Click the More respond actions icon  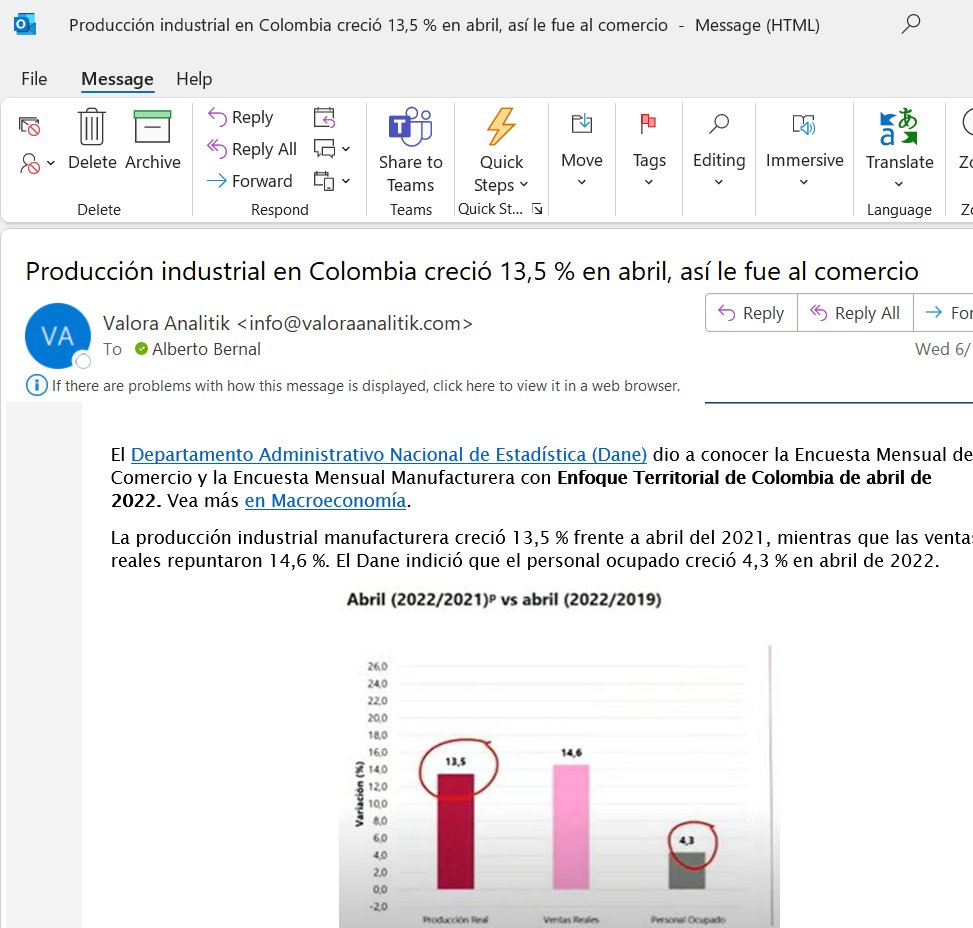325,181
